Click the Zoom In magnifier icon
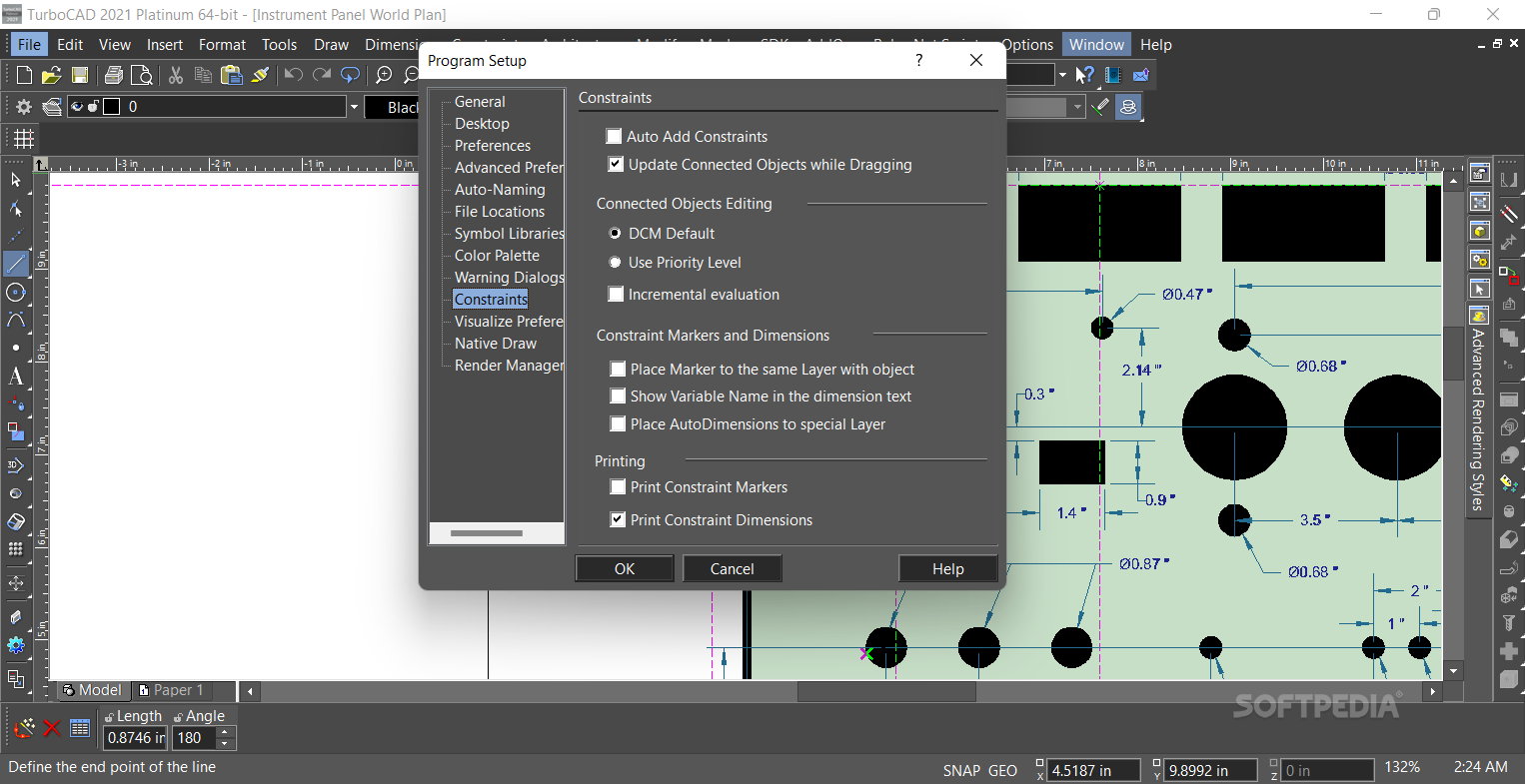 384,75
